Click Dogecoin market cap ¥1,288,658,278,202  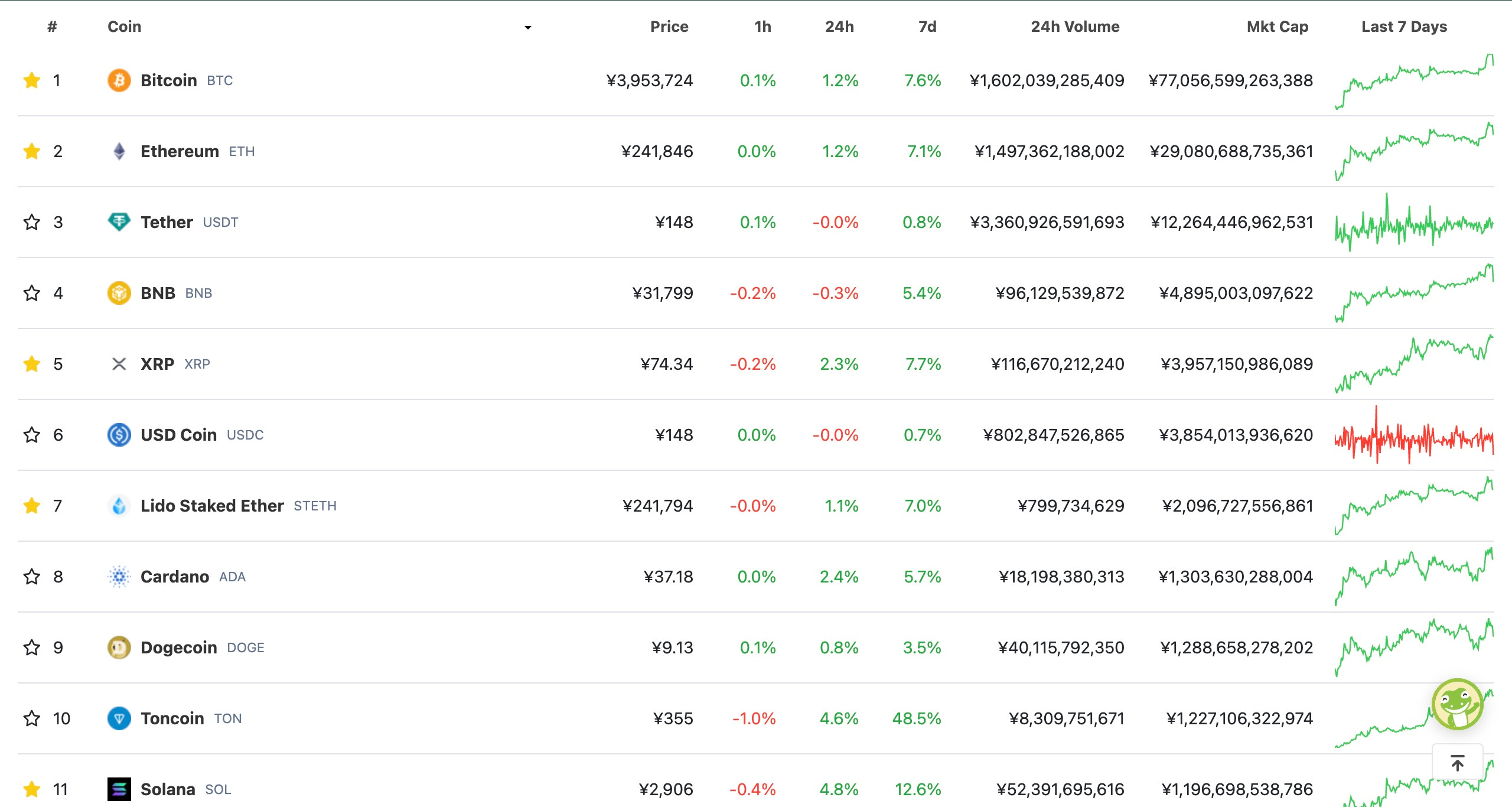[x=1236, y=647]
